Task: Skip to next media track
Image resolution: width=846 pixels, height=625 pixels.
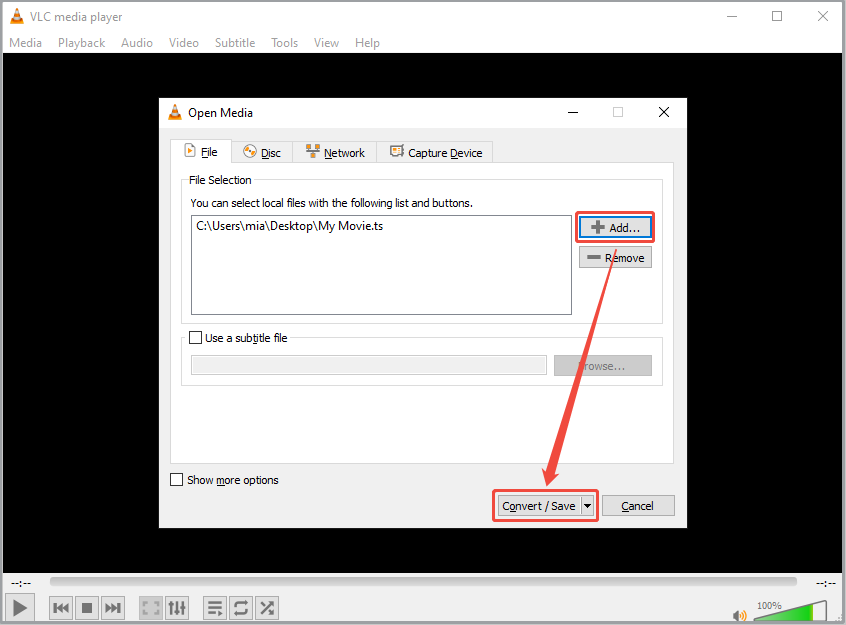Action: (x=113, y=608)
